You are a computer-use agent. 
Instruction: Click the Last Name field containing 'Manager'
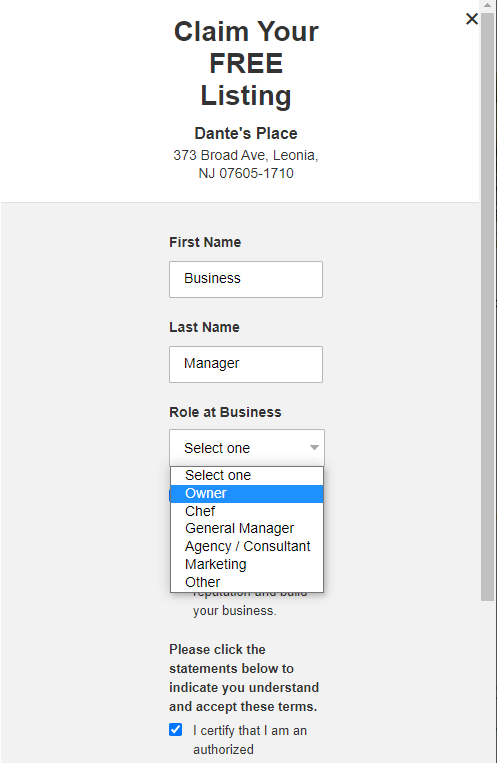(246, 364)
